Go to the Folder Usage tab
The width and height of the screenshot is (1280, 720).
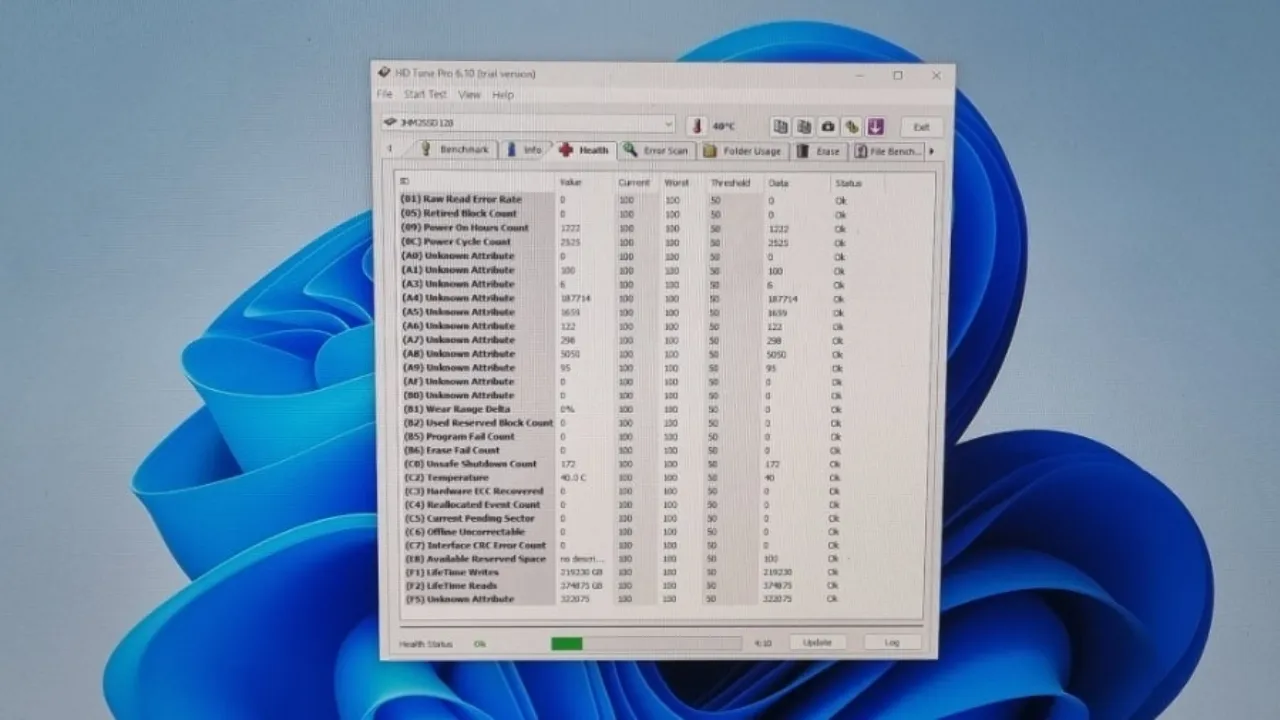pyautogui.click(x=743, y=152)
